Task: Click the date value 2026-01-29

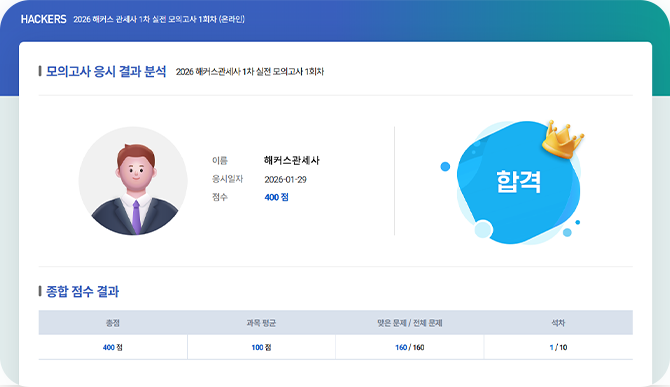Action: (x=285, y=179)
